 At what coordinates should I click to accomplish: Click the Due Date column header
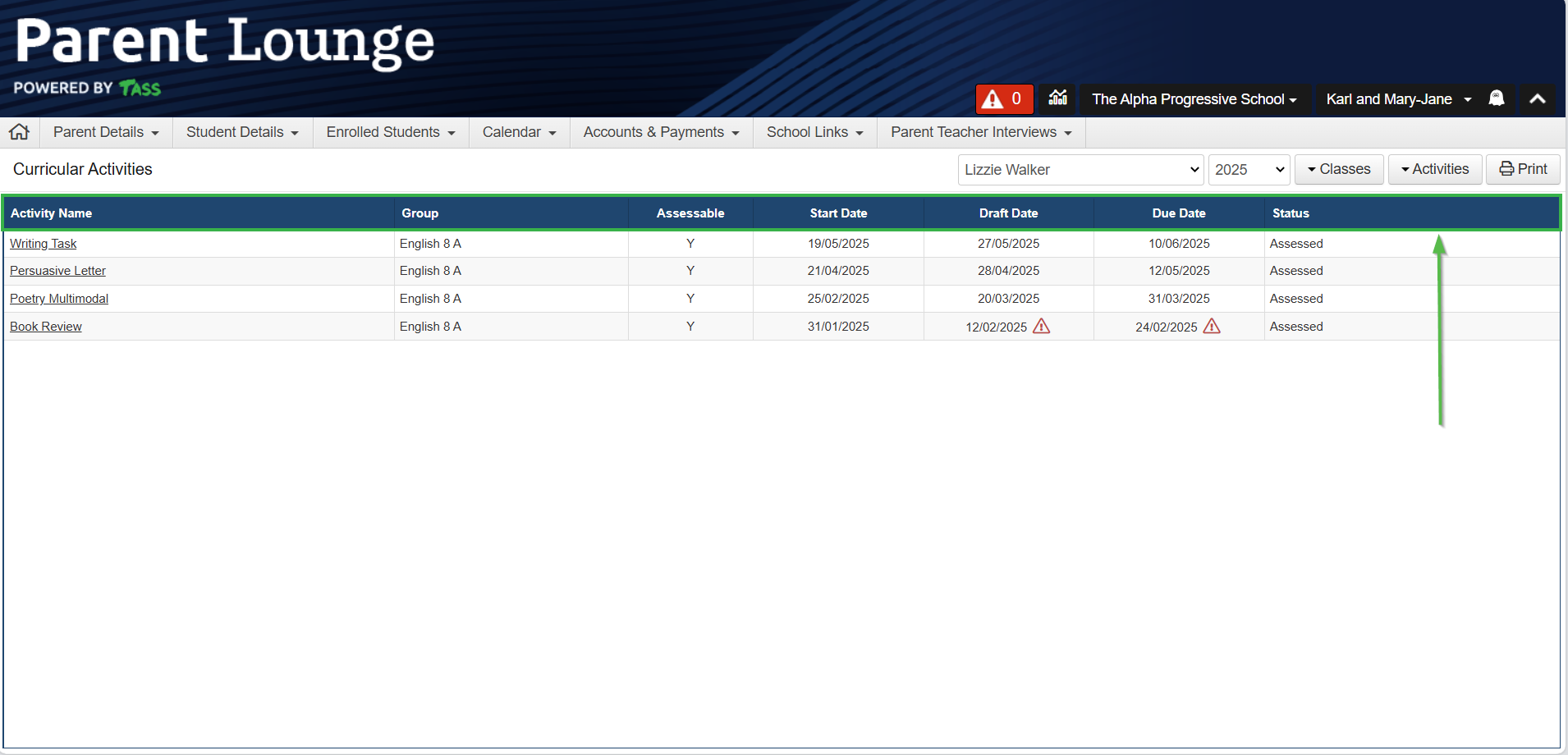tap(1178, 213)
